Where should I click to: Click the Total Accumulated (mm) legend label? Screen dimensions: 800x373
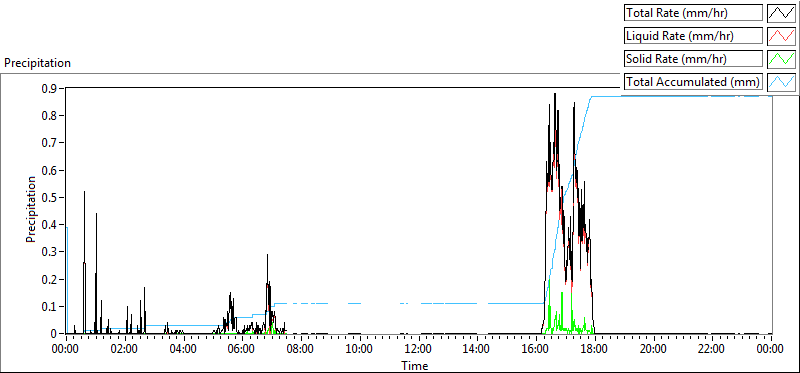693,82
